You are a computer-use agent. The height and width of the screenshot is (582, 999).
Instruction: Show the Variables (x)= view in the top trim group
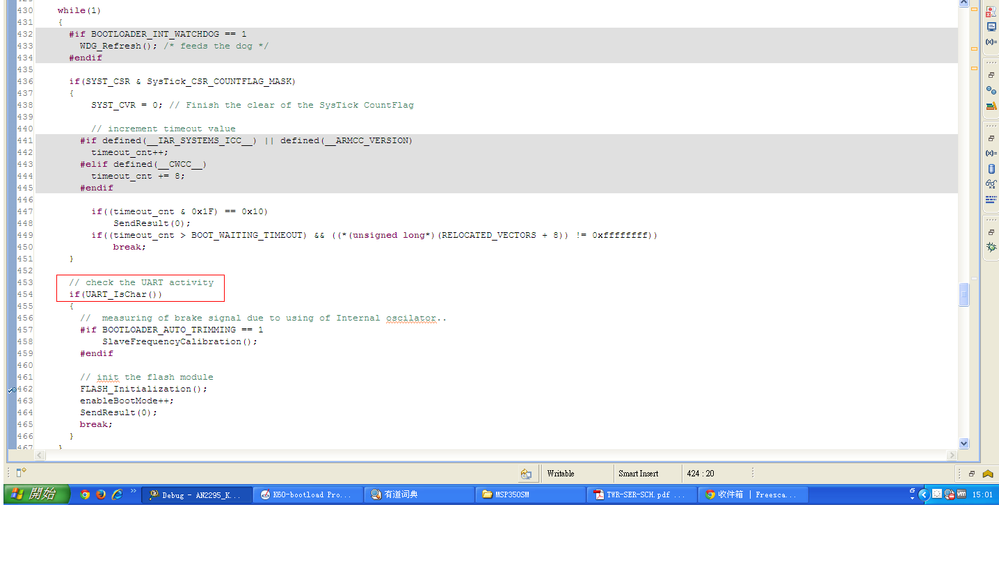(x=991, y=42)
